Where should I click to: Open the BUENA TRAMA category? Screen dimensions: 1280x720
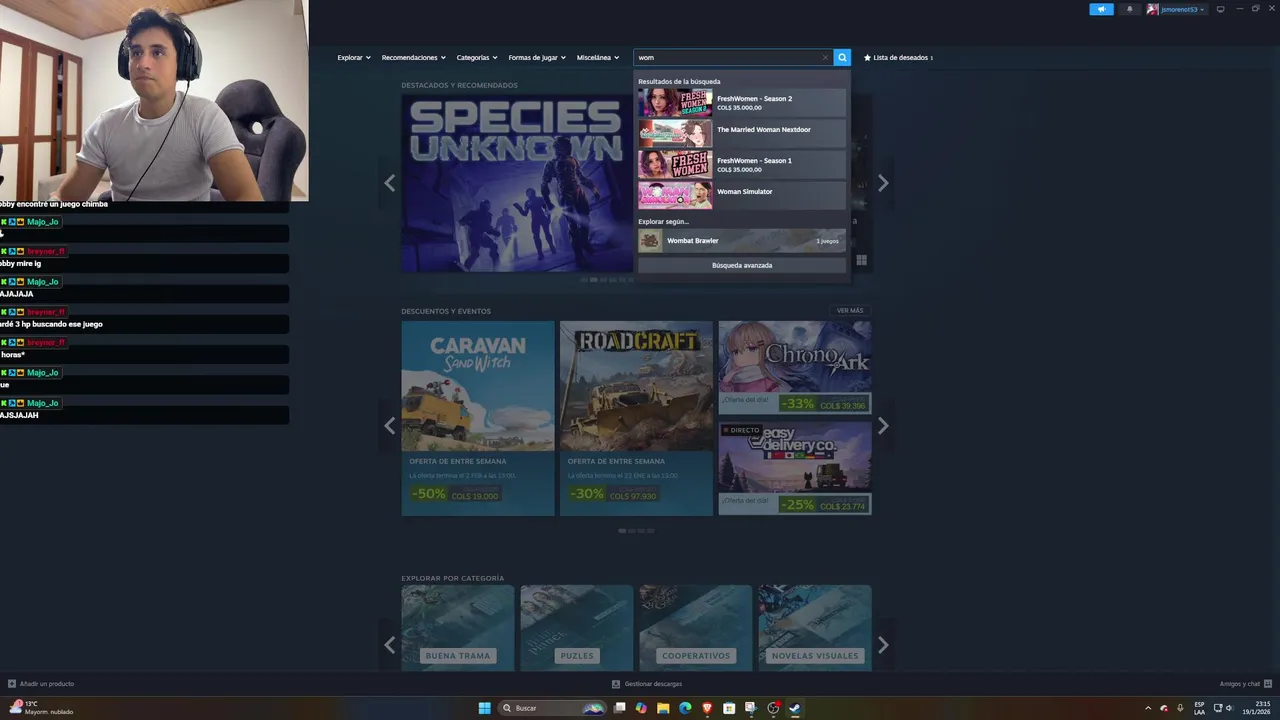[x=458, y=628]
